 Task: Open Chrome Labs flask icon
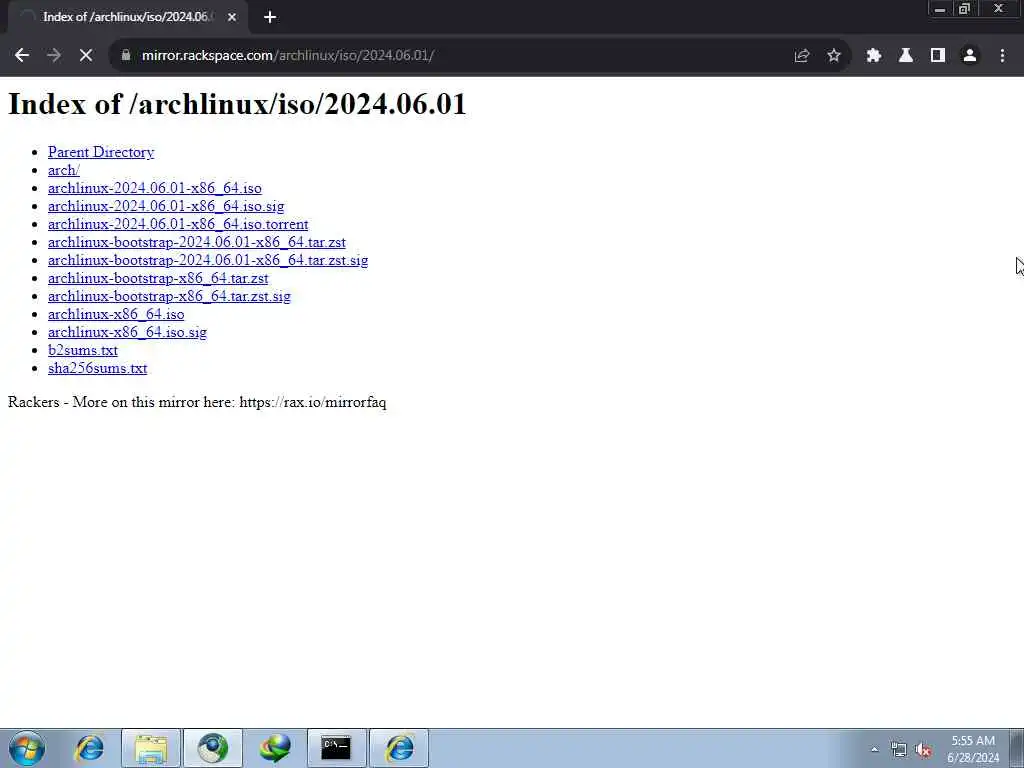click(906, 56)
